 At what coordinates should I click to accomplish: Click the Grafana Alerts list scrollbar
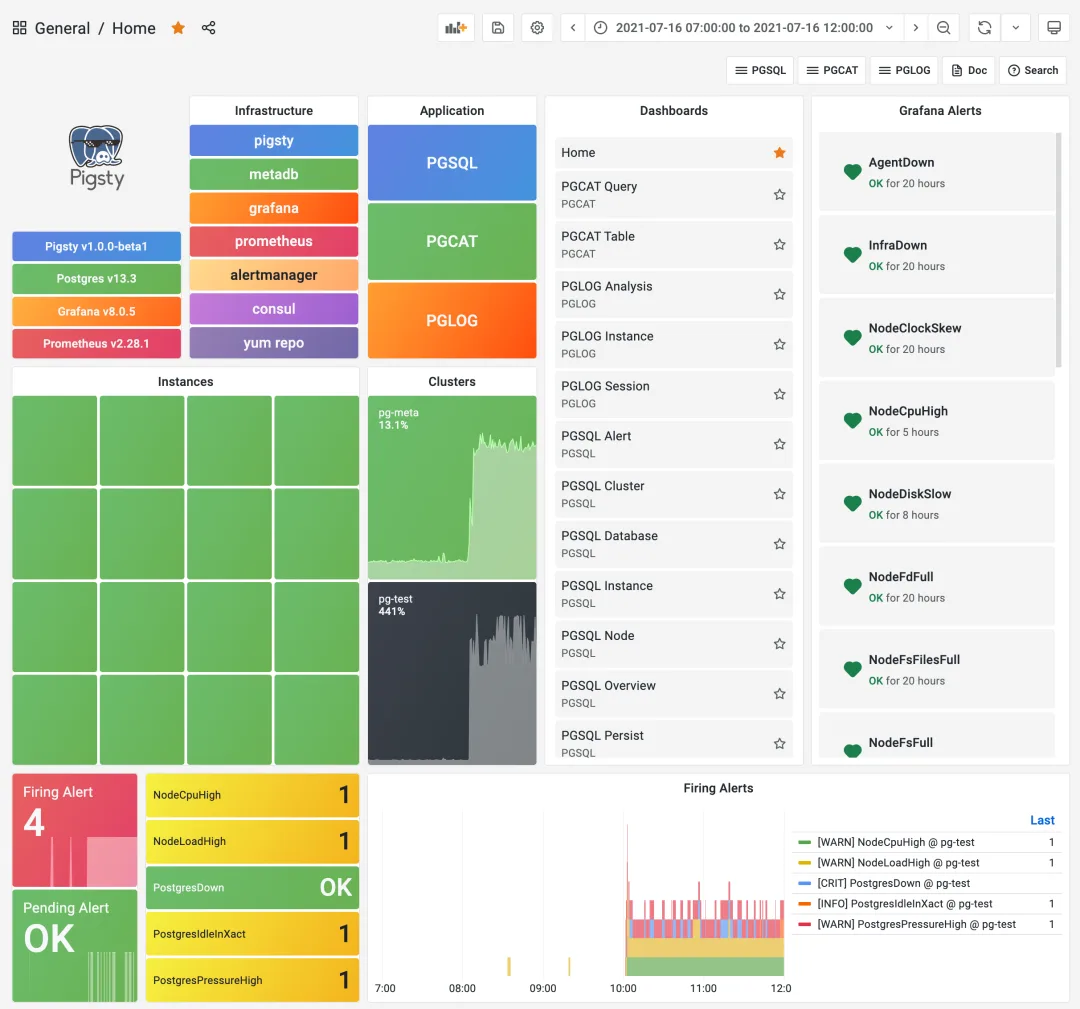pos(1059,251)
